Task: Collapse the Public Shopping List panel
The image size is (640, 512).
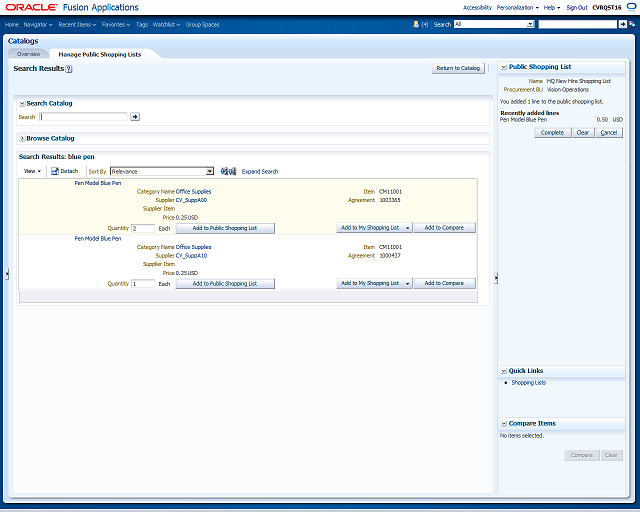Action: click(x=504, y=67)
